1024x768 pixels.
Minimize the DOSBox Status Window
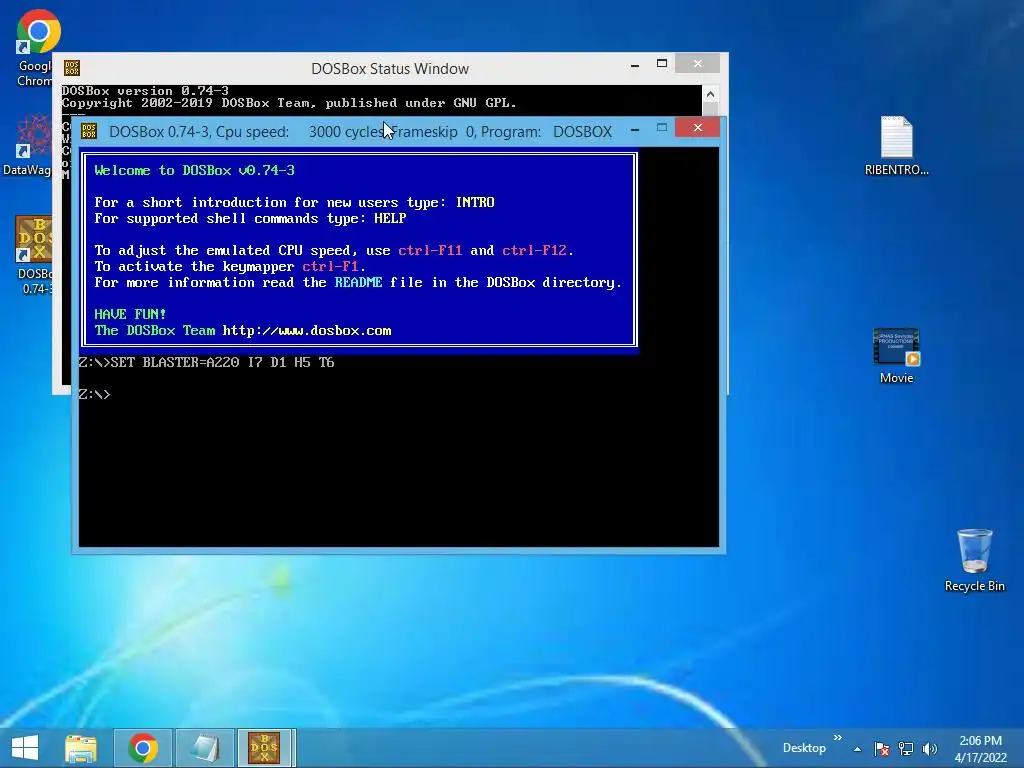pos(635,66)
